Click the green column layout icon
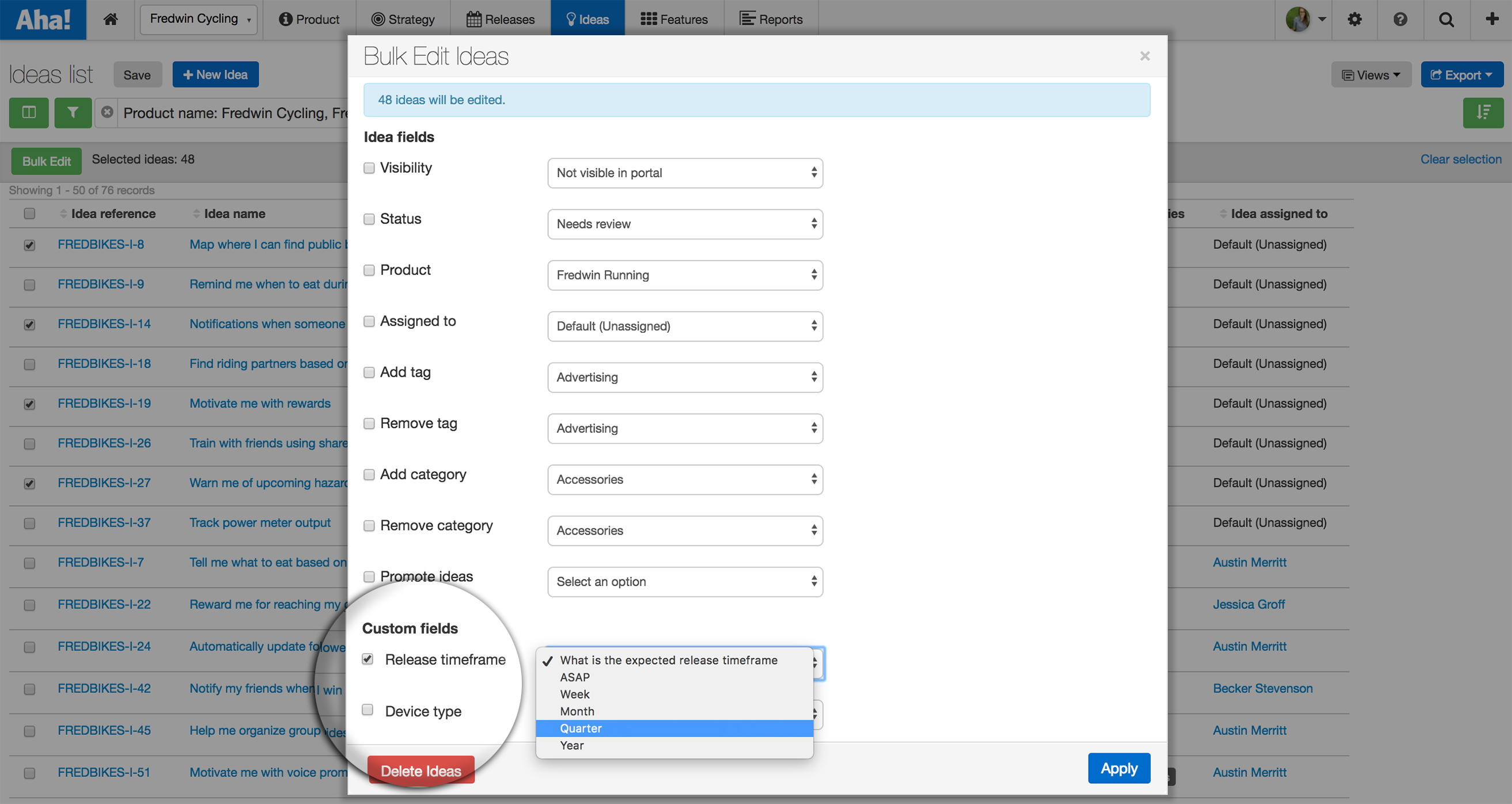This screenshot has height=804, width=1512. coord(29,112)
